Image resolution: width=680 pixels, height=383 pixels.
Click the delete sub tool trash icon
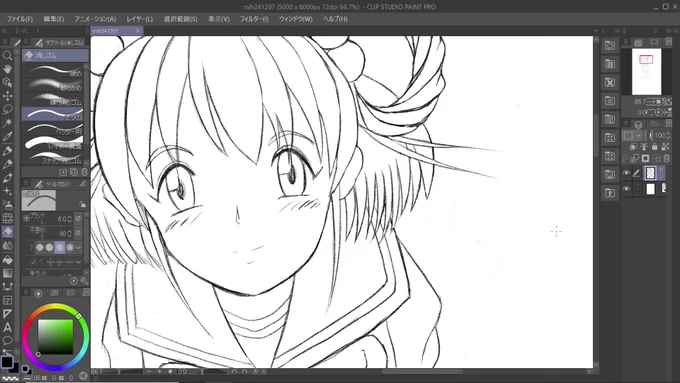tap(84, 172)
